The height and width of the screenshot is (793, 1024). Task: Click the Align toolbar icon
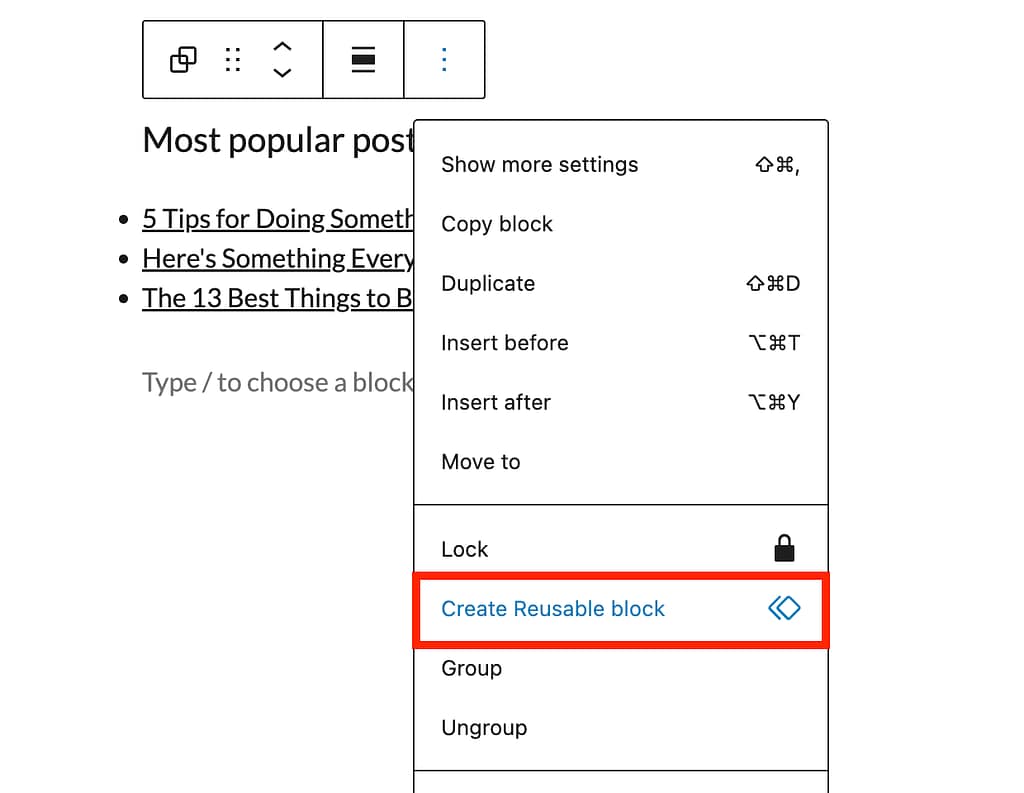(363, 60)
